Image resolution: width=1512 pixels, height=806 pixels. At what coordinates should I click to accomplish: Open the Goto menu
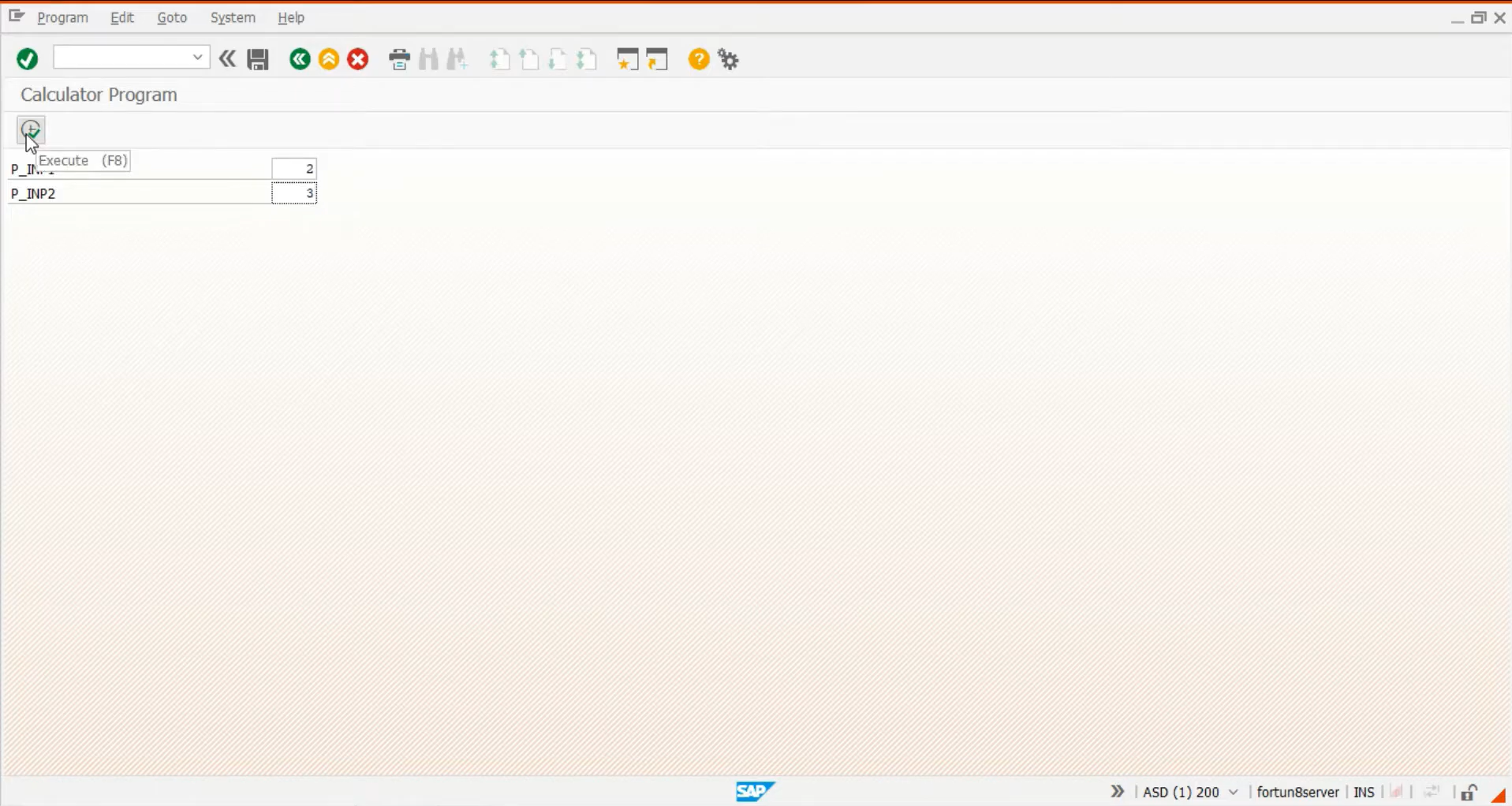(x=172, y=17)
